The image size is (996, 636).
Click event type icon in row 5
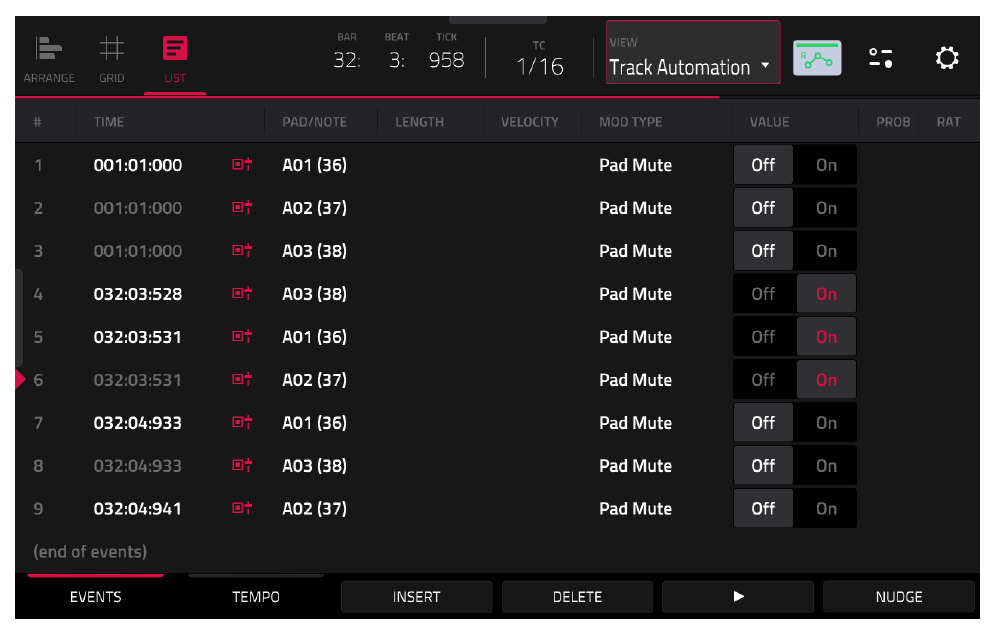pyautogui.click(x=242, y=336)
